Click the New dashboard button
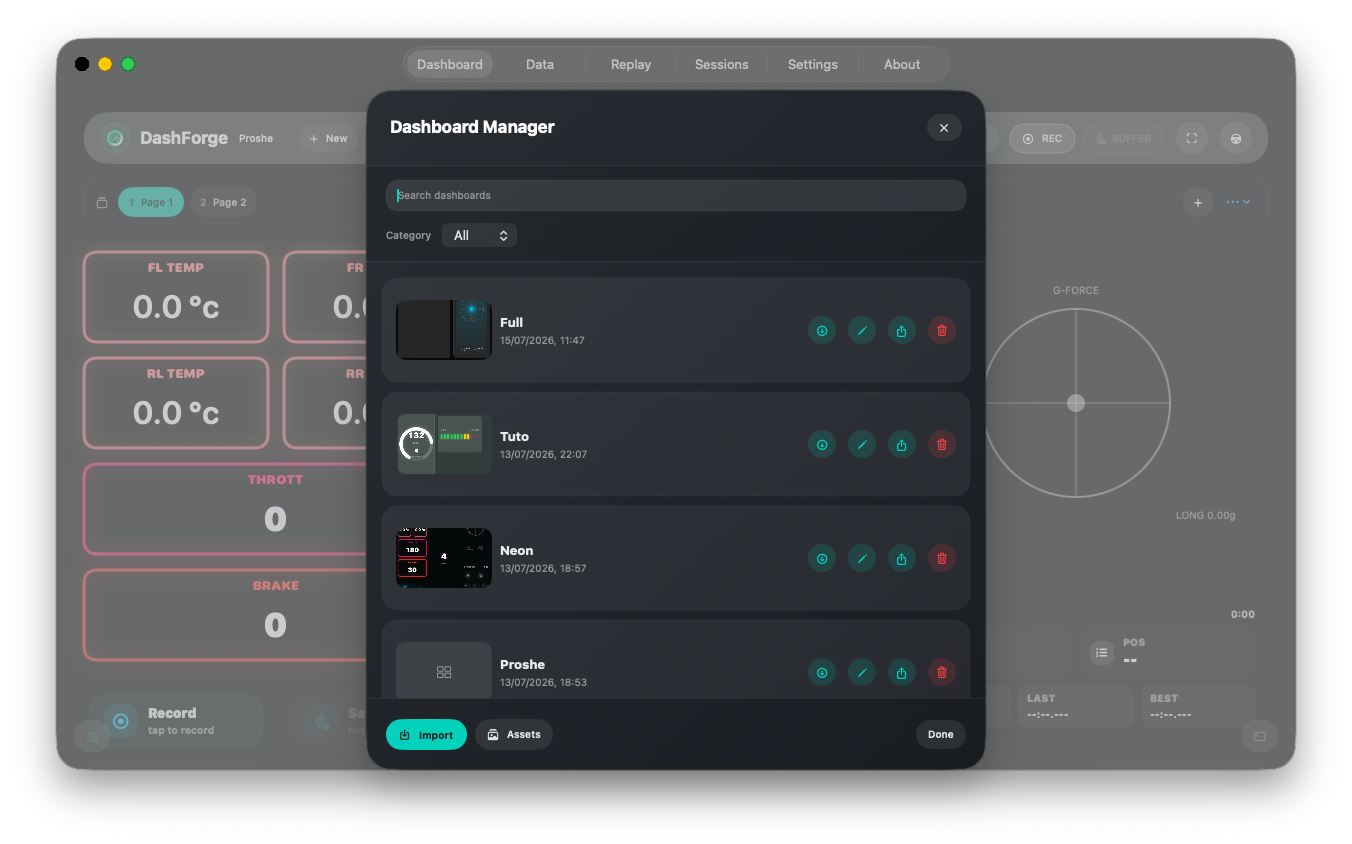 329,138
